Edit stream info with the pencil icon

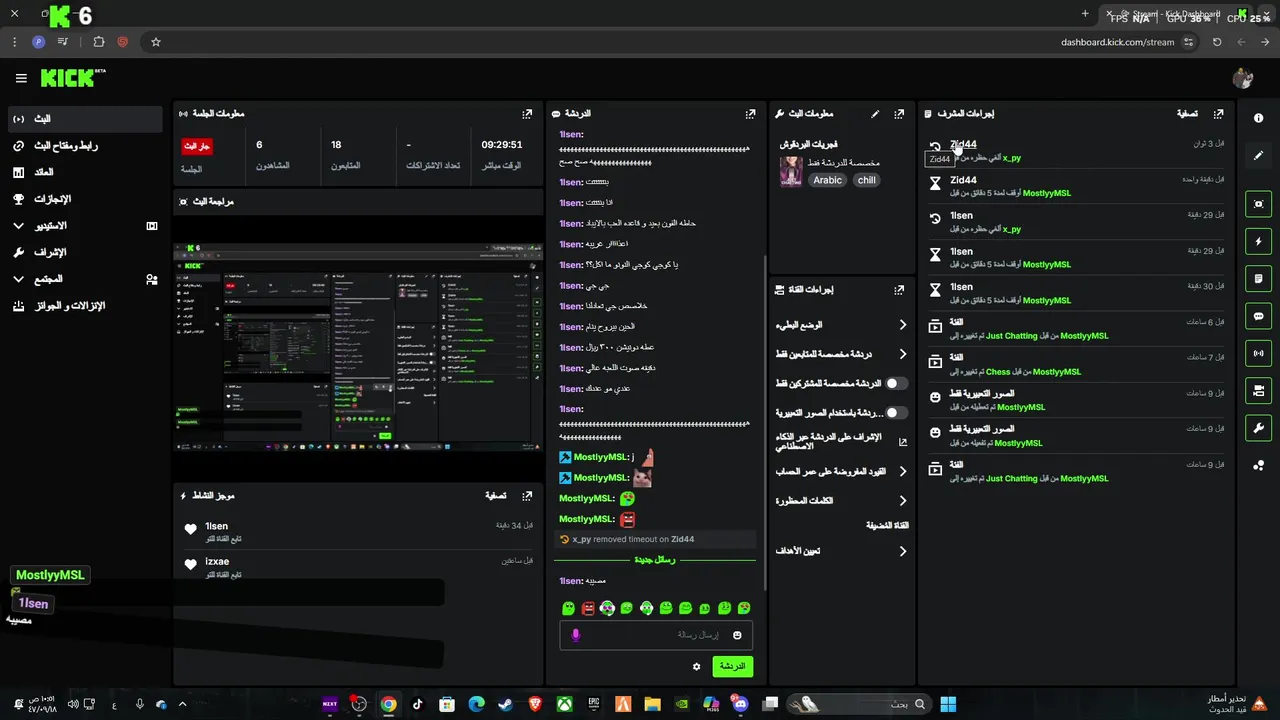pyautogui.click(x=875, y=114)
